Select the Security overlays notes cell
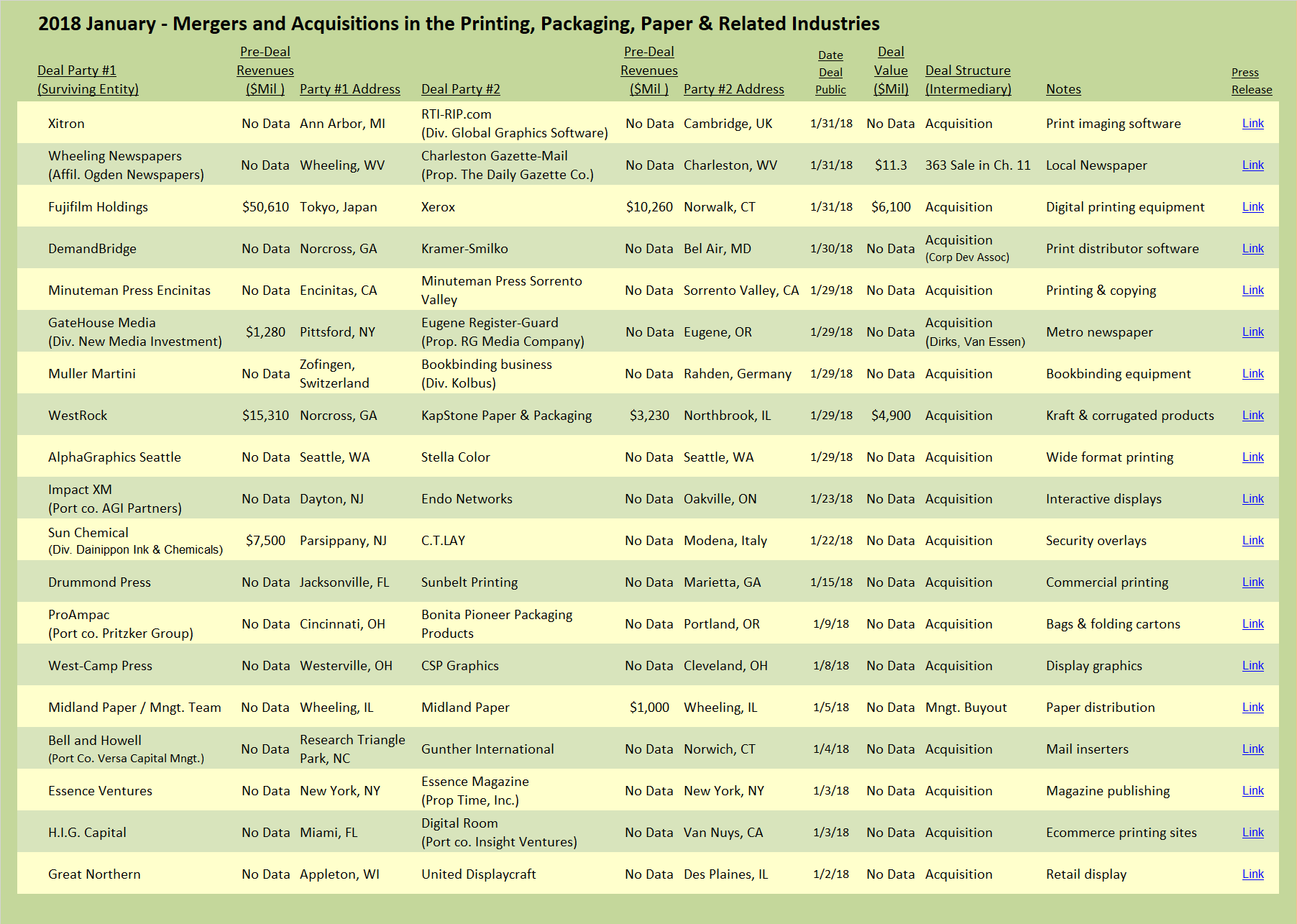 [1096, 541]
